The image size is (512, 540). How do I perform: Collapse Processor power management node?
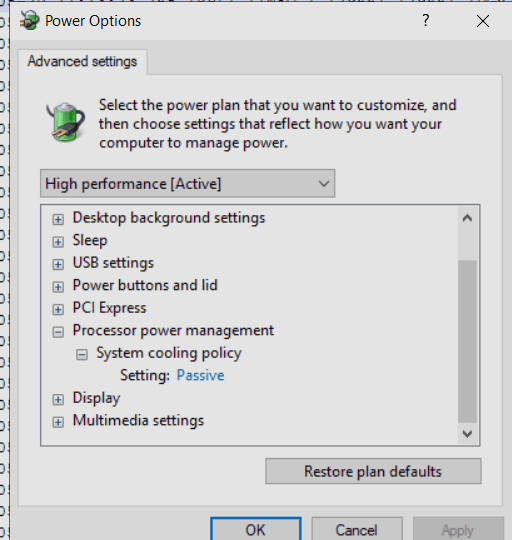pos(58,332)
